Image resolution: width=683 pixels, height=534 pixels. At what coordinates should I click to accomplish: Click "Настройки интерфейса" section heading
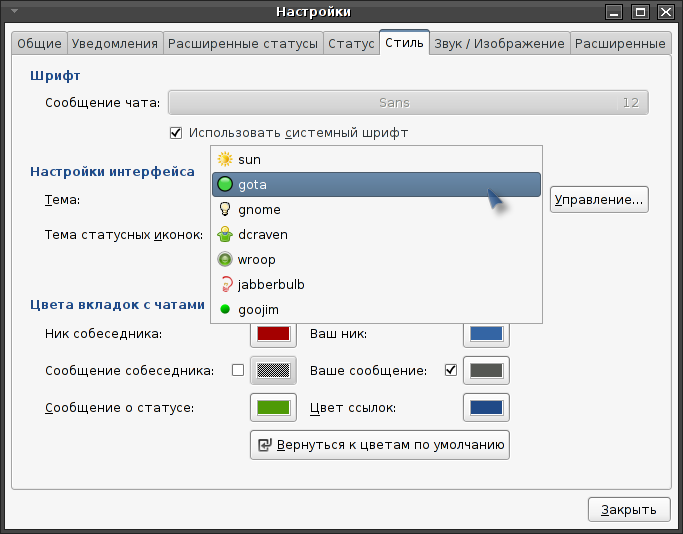(112, 172)
